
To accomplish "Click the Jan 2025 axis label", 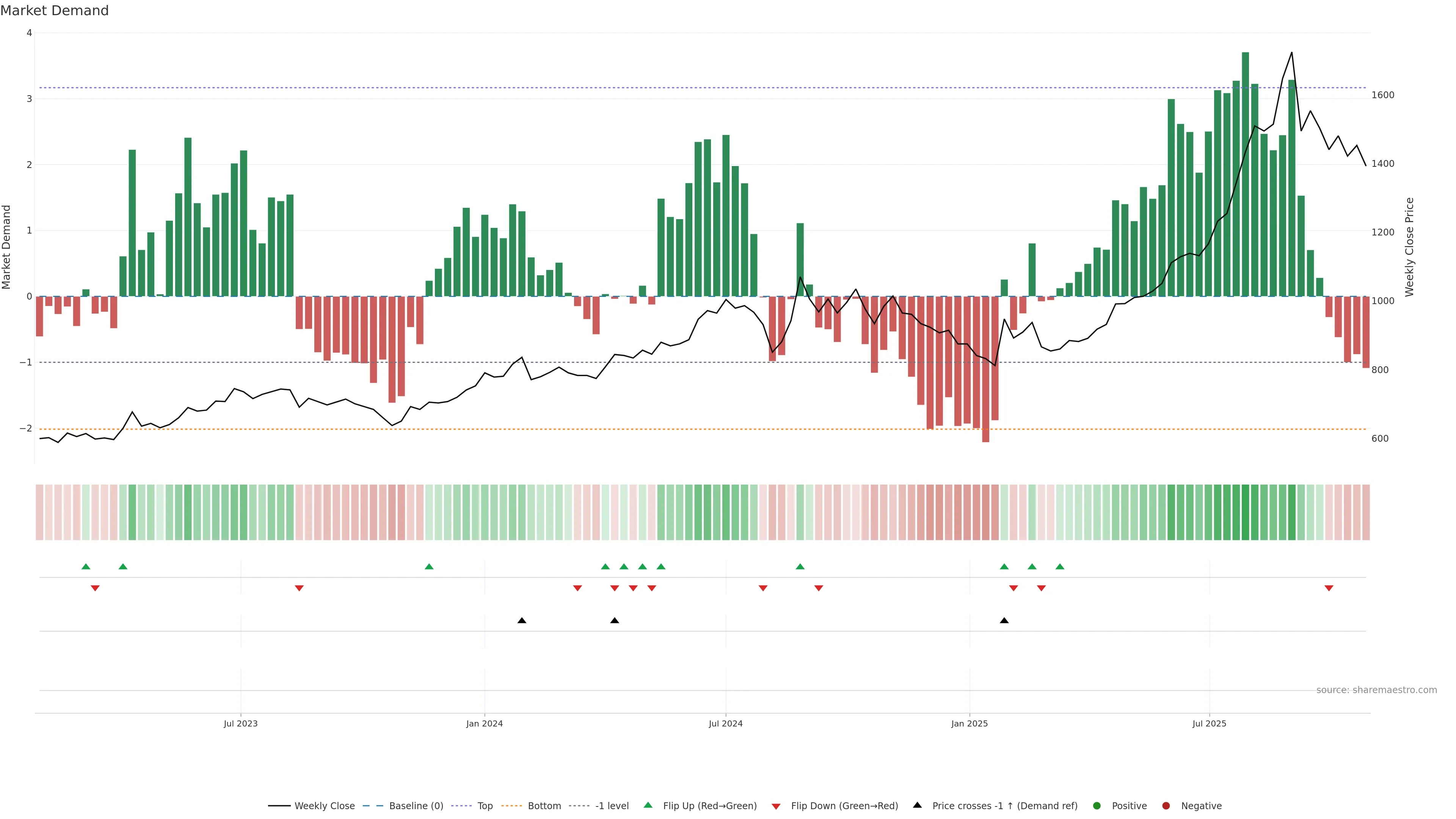I will 970,723.
